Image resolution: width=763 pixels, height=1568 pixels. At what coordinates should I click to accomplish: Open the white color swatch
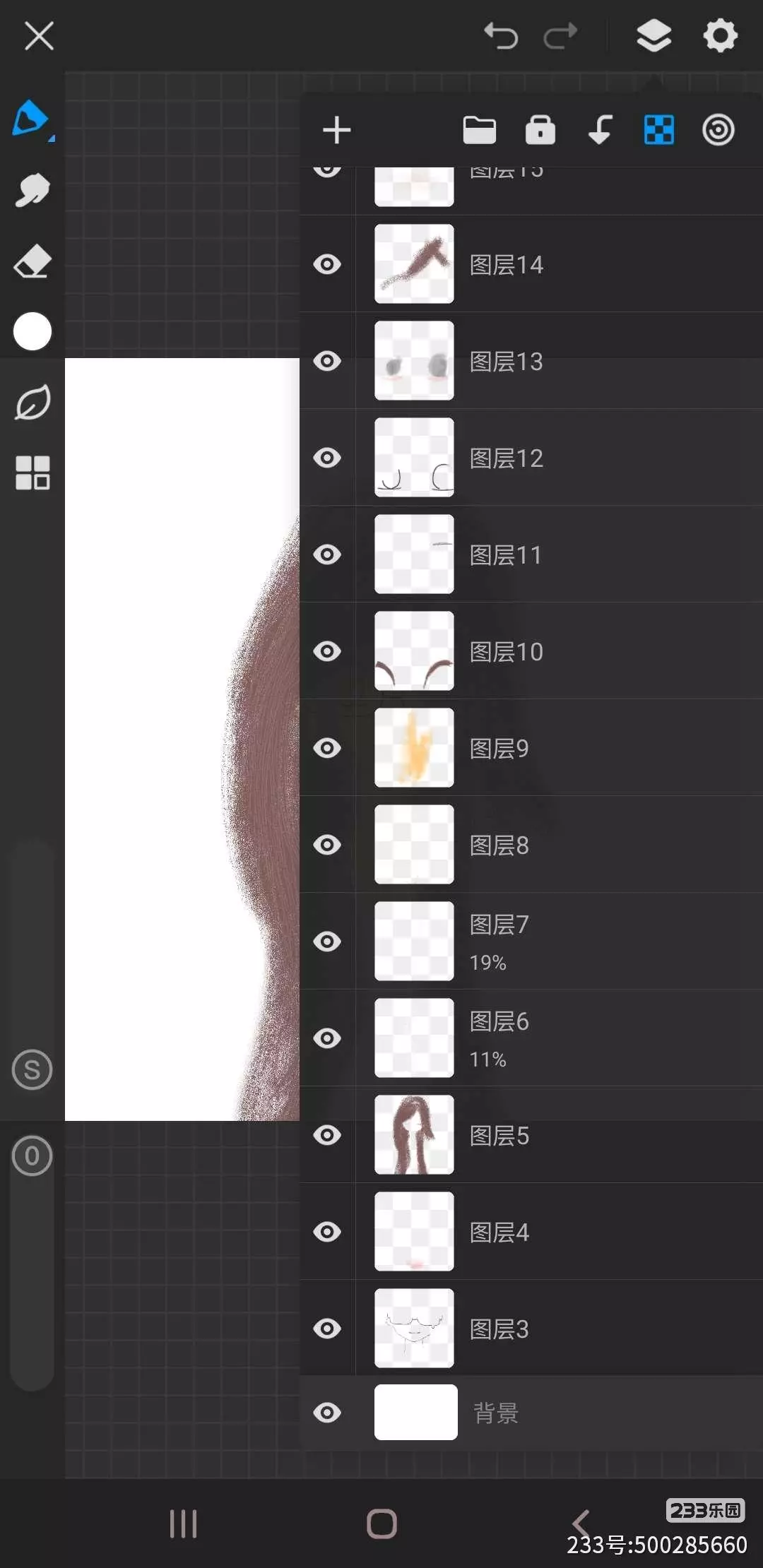[32, 331]
